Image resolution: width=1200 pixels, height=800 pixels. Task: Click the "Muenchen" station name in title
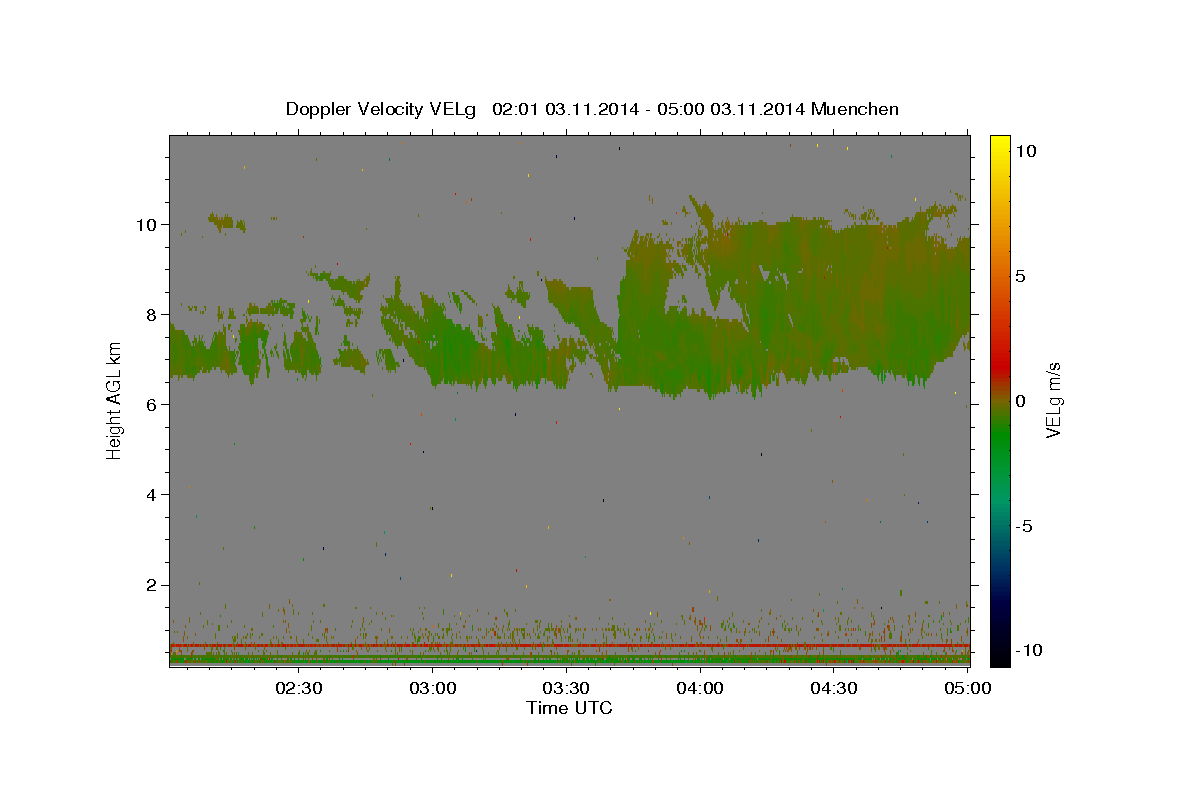point(855,109)
